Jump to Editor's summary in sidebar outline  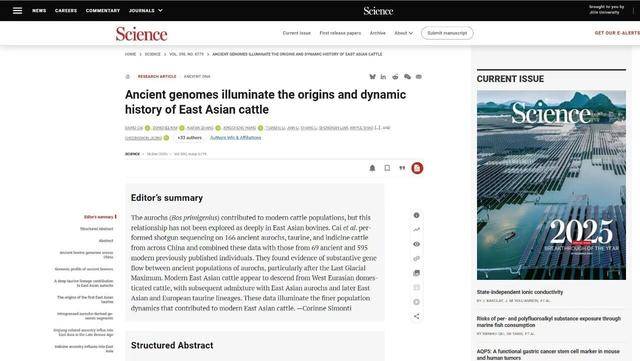point(99,217)
